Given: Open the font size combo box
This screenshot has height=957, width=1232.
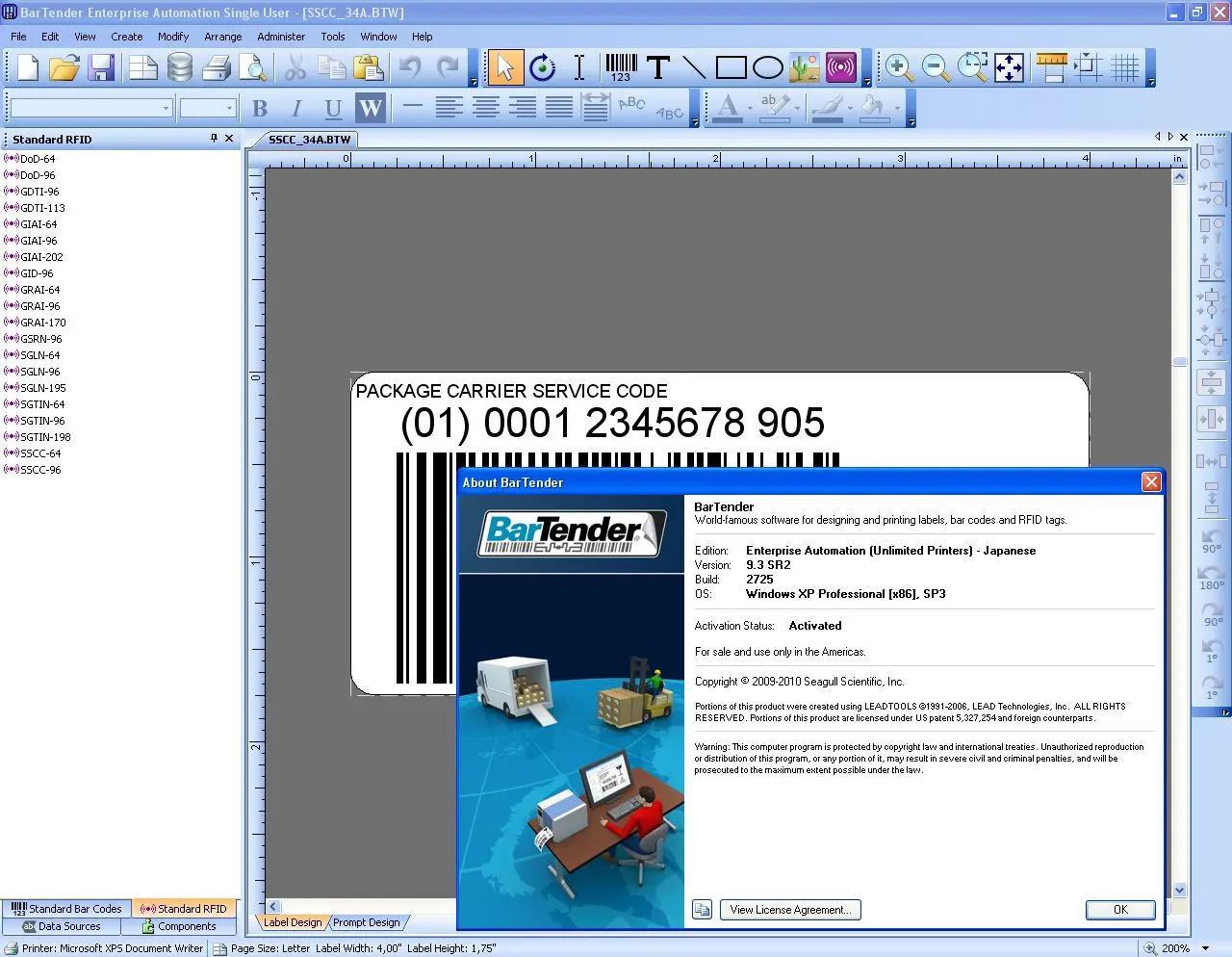Looking at the screenshot, I should 208,108.
